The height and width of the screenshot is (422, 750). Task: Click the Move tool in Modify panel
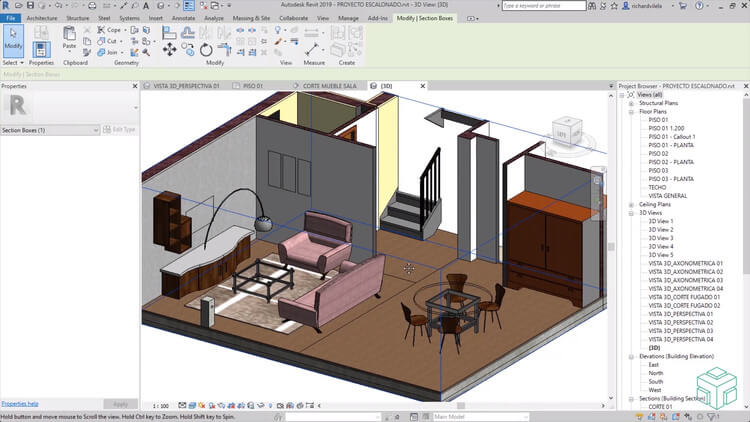[169, 48]
